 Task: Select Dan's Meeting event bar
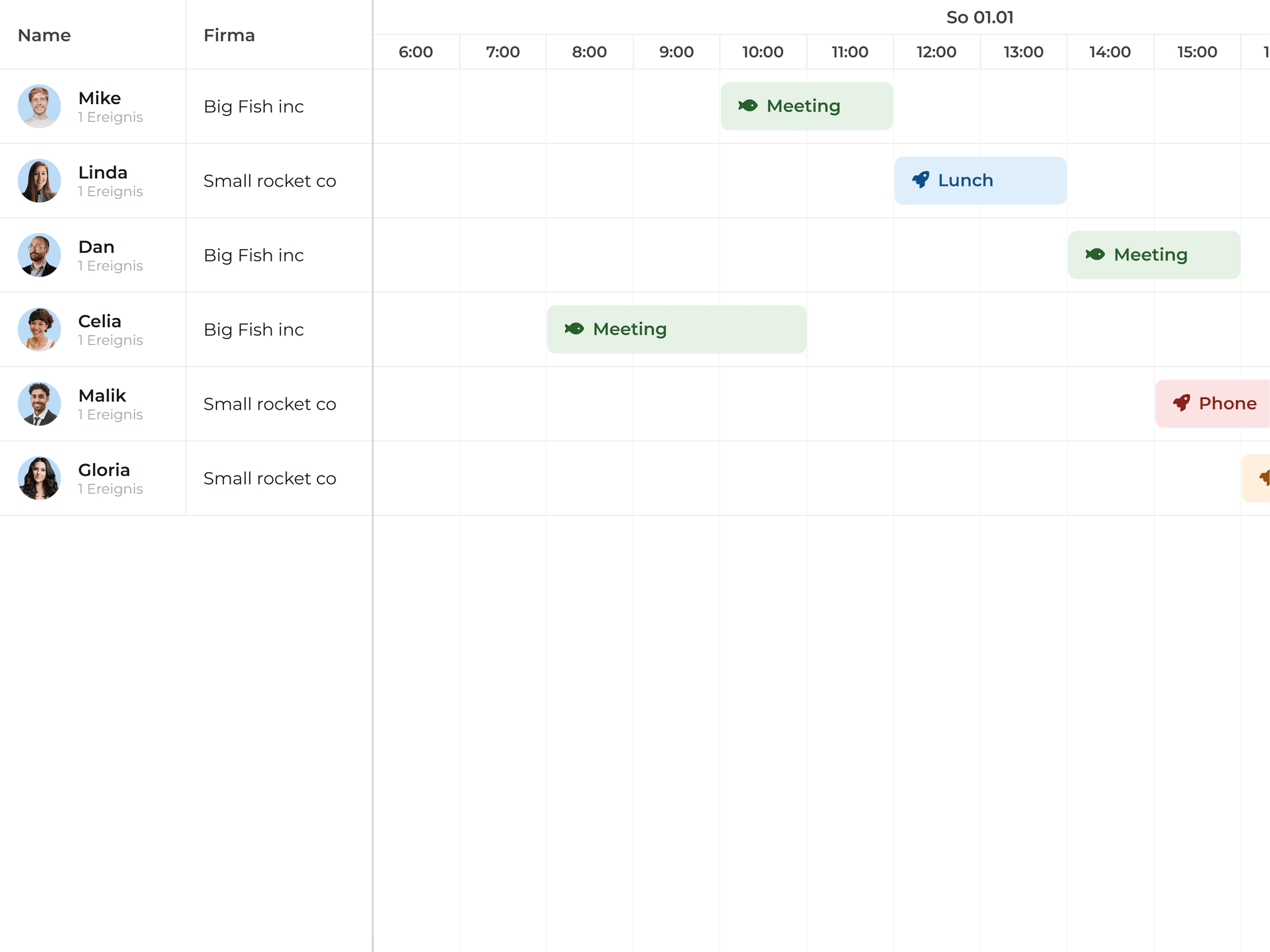coord(1153,254)
